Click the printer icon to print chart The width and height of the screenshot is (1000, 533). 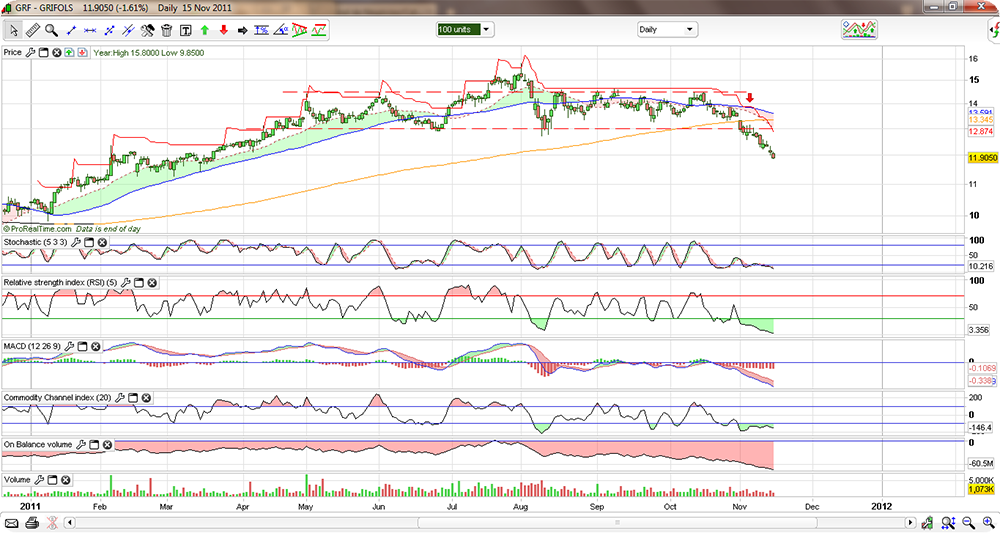[x=32, y=522]
